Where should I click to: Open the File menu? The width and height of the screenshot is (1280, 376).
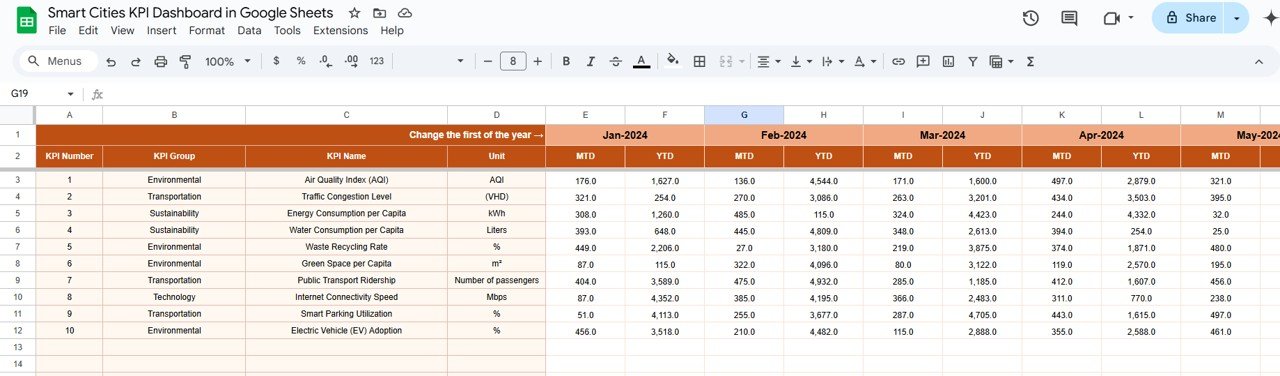coord(58,30)
